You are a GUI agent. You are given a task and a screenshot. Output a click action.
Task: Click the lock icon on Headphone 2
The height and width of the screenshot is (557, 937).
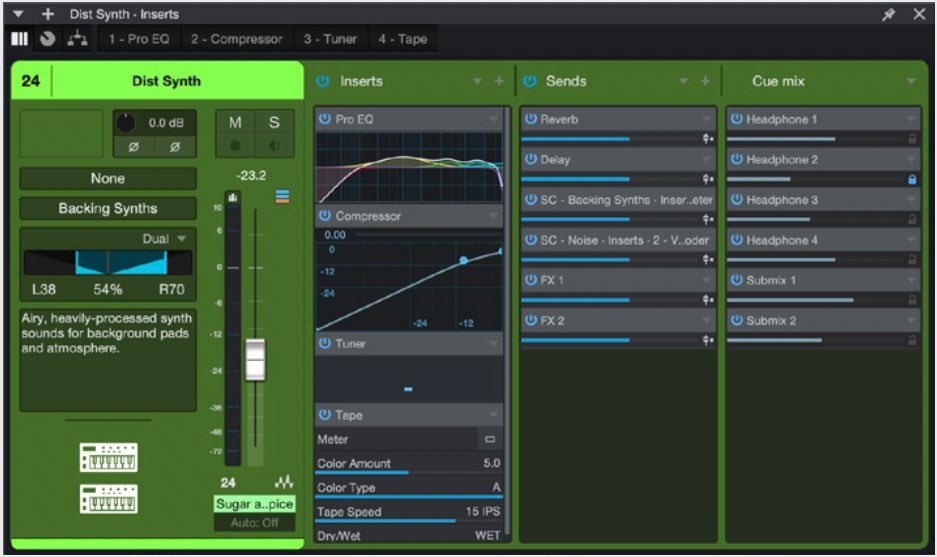click(x=911, y=180)
